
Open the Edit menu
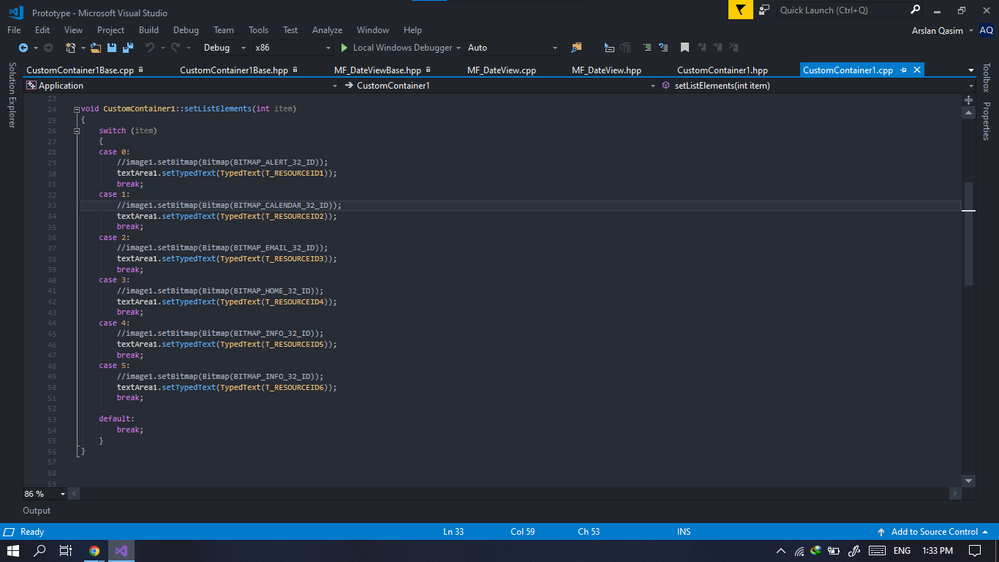[42, 30]
